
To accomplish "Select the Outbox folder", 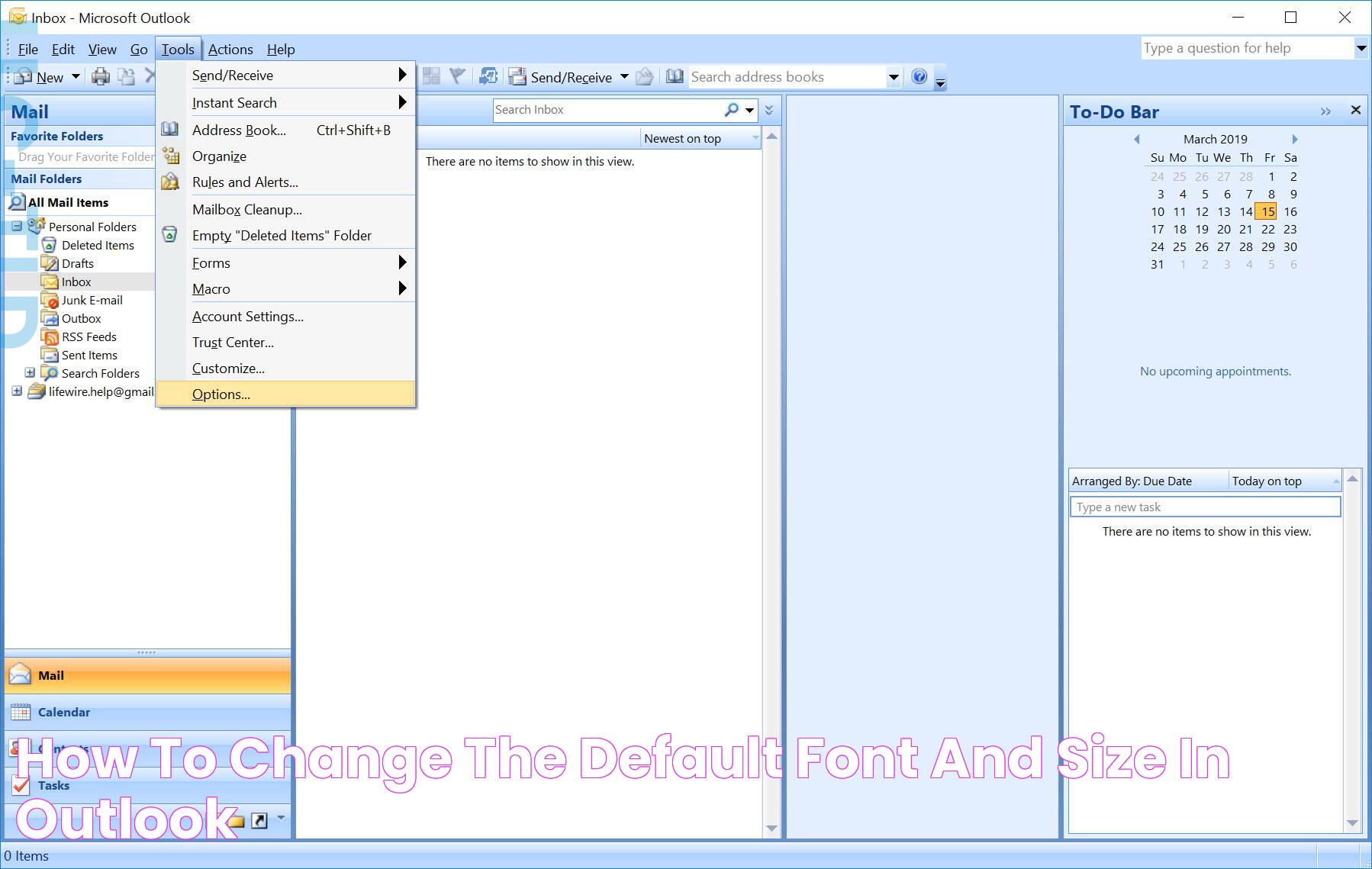I will click(x=81, y=318).
